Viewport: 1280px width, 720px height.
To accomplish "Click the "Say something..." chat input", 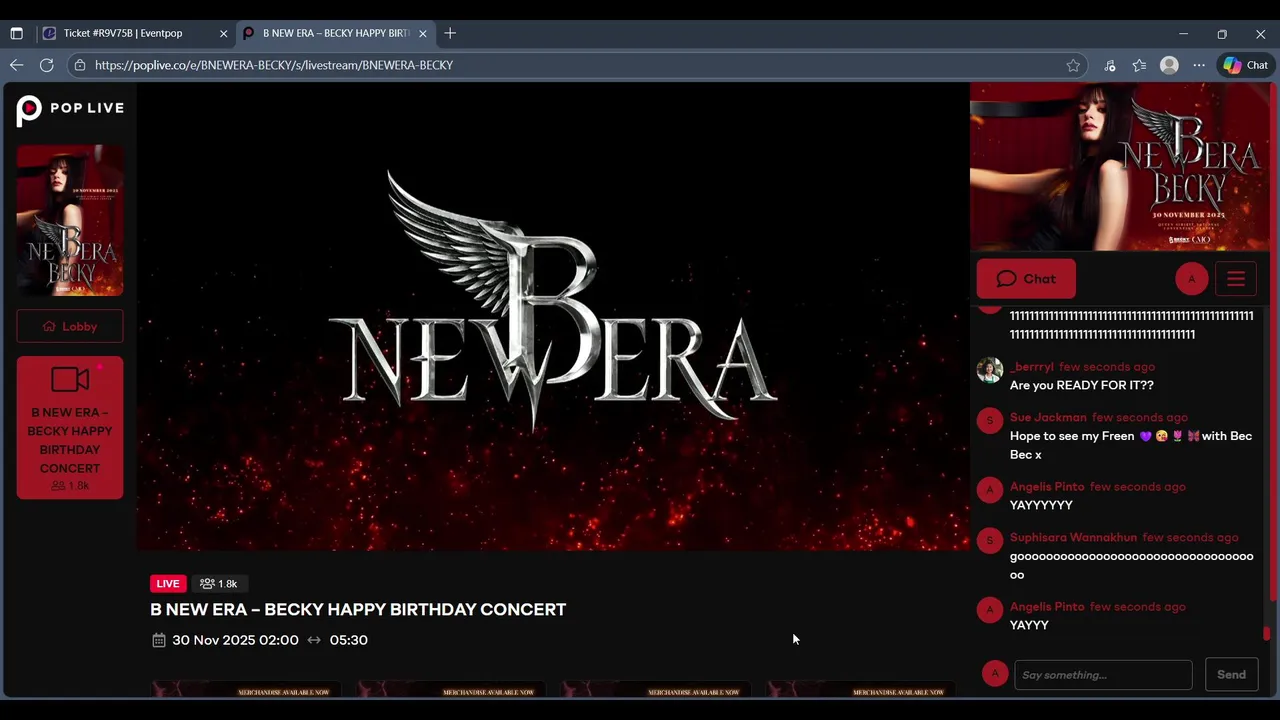I will coord(1103,675).
